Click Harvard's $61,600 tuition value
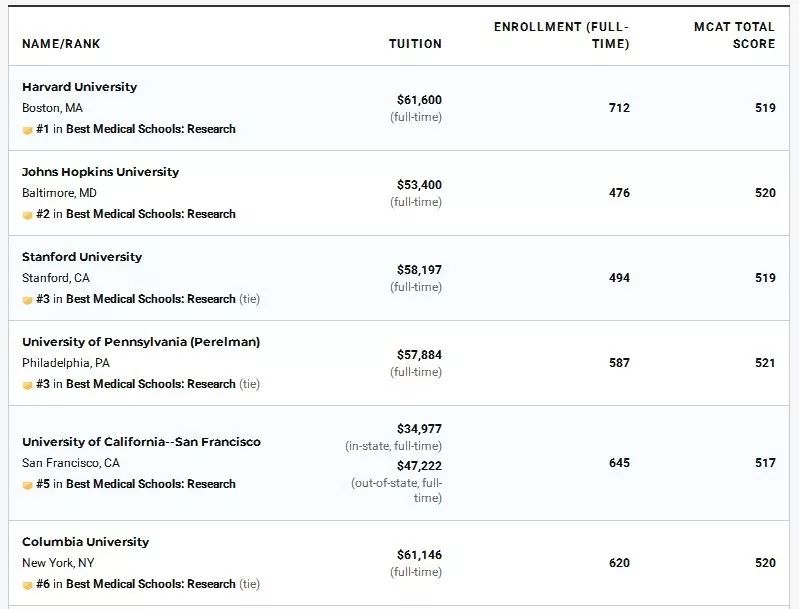 419,100
